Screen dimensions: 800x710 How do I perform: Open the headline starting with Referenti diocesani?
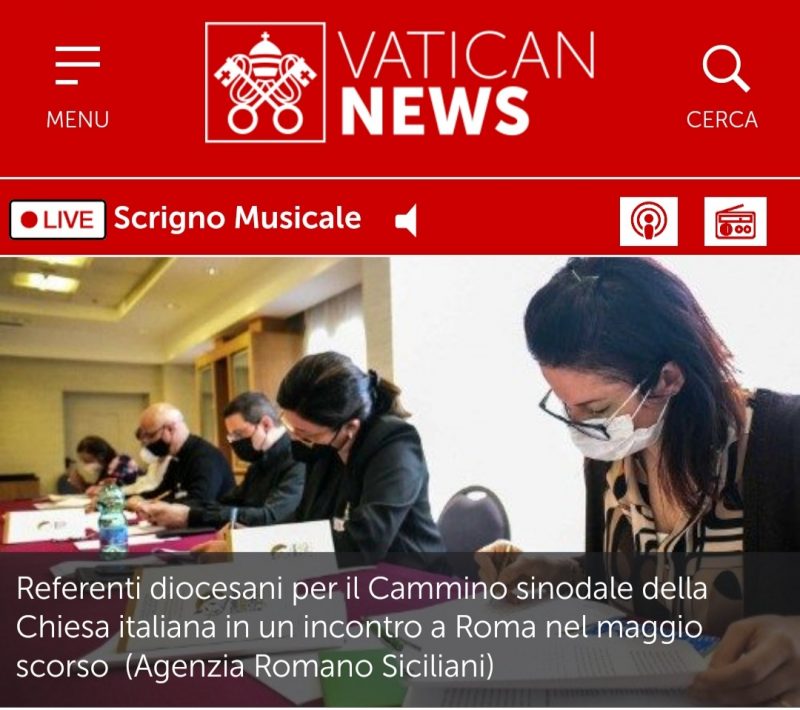[362, 627]
